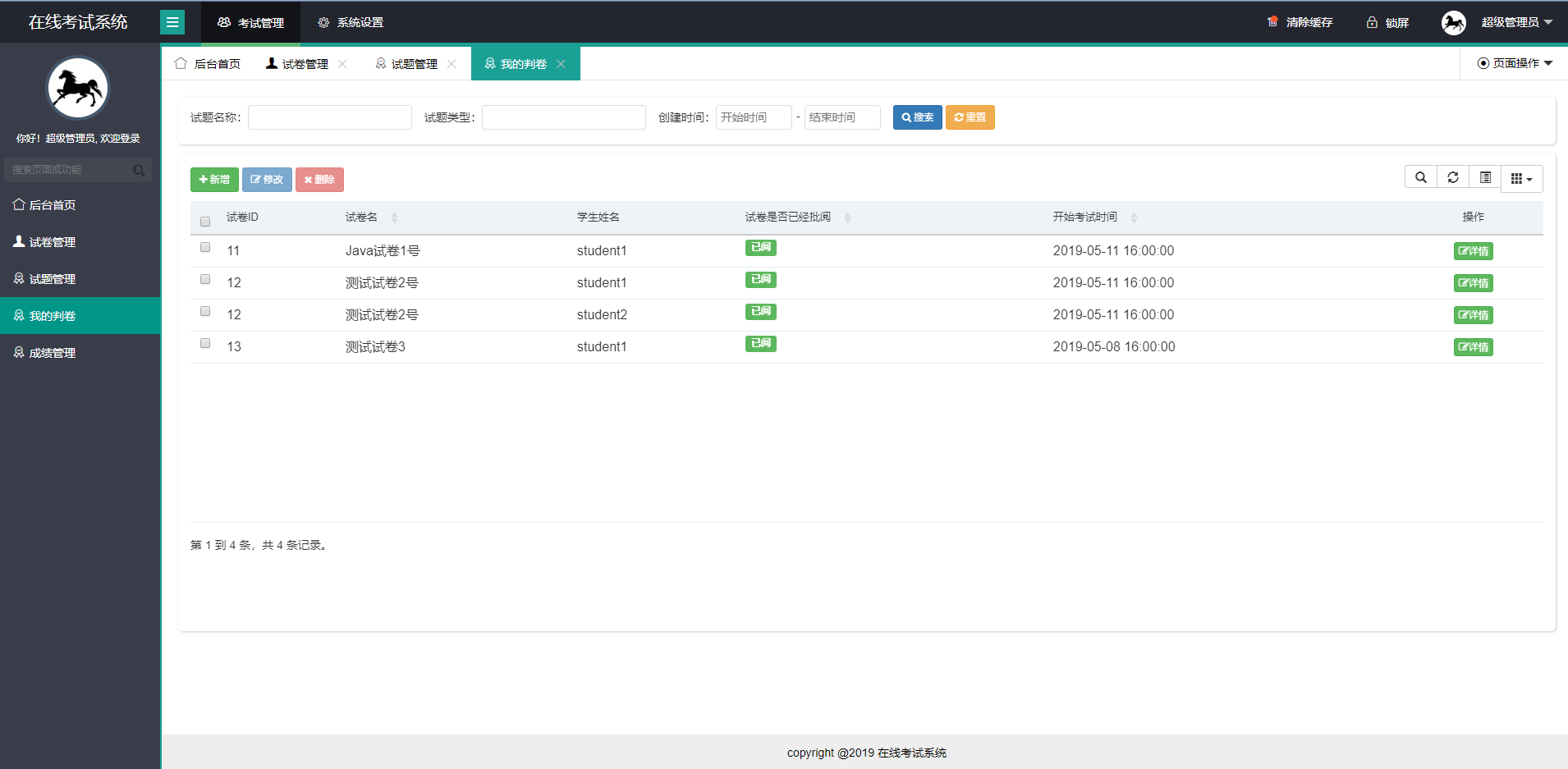Click the 在线考试系统 title
Viewport: 1568px width, 769px height.
tap(78, 22)
